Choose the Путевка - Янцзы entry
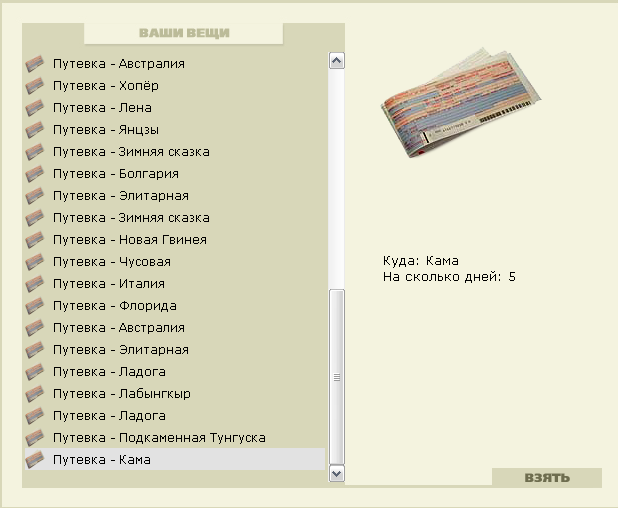Screen dimensions: 618x508 (x=106, y=130)
